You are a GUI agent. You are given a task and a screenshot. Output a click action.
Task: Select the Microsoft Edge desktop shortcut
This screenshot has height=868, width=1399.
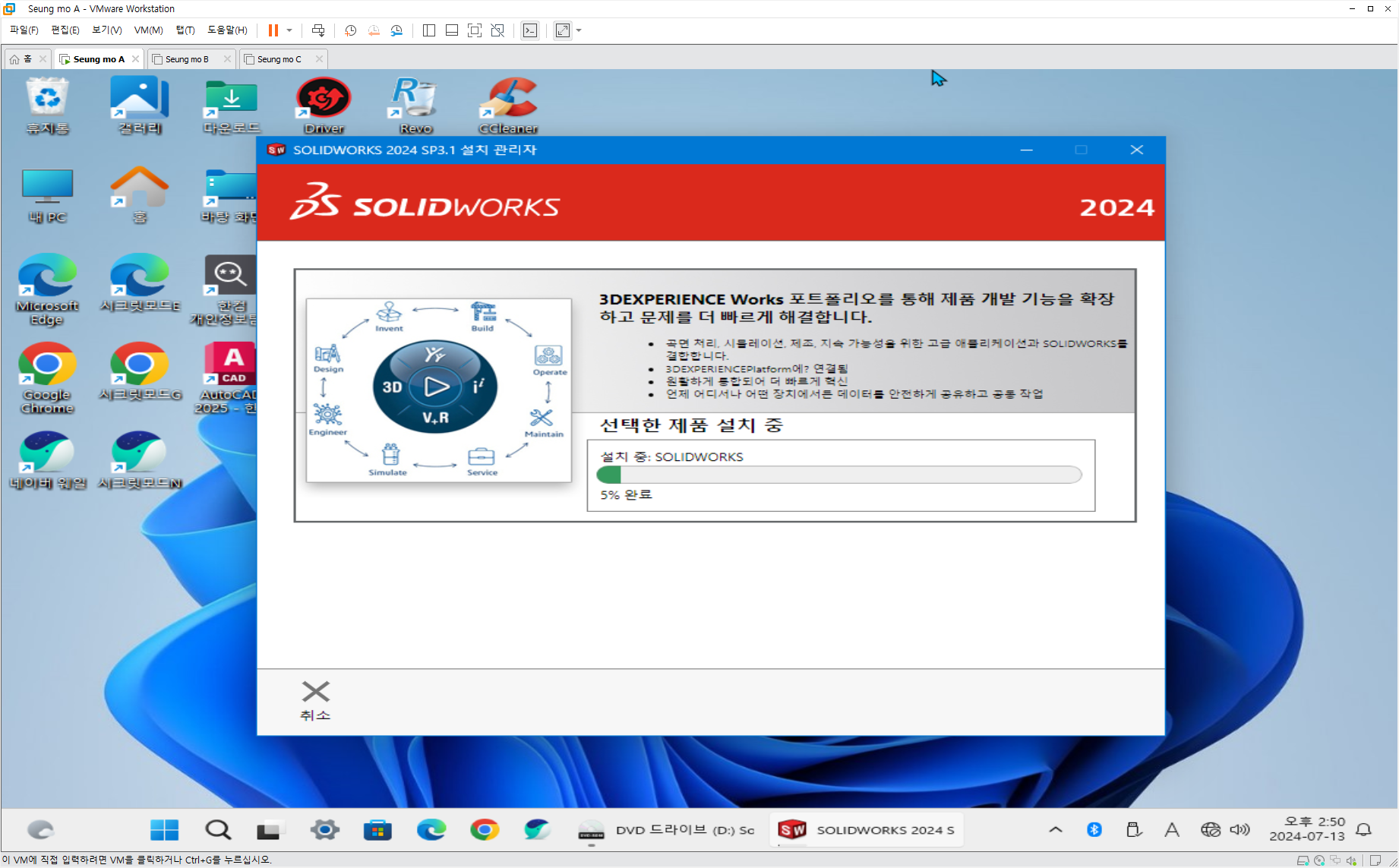coord(47,290)
